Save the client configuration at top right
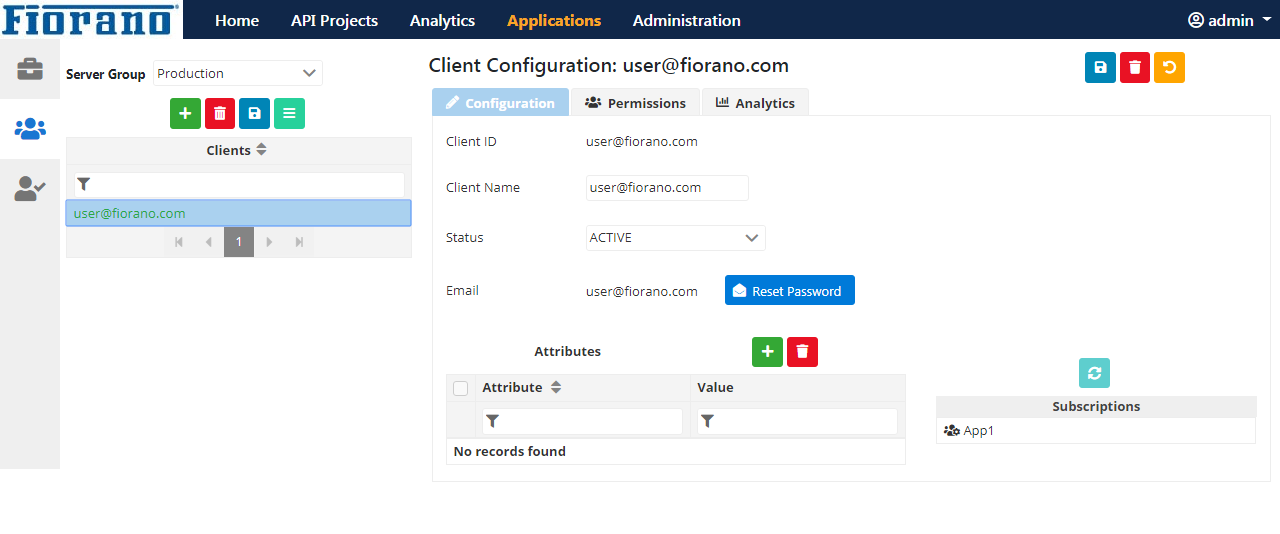 (x=1100, y=68)
